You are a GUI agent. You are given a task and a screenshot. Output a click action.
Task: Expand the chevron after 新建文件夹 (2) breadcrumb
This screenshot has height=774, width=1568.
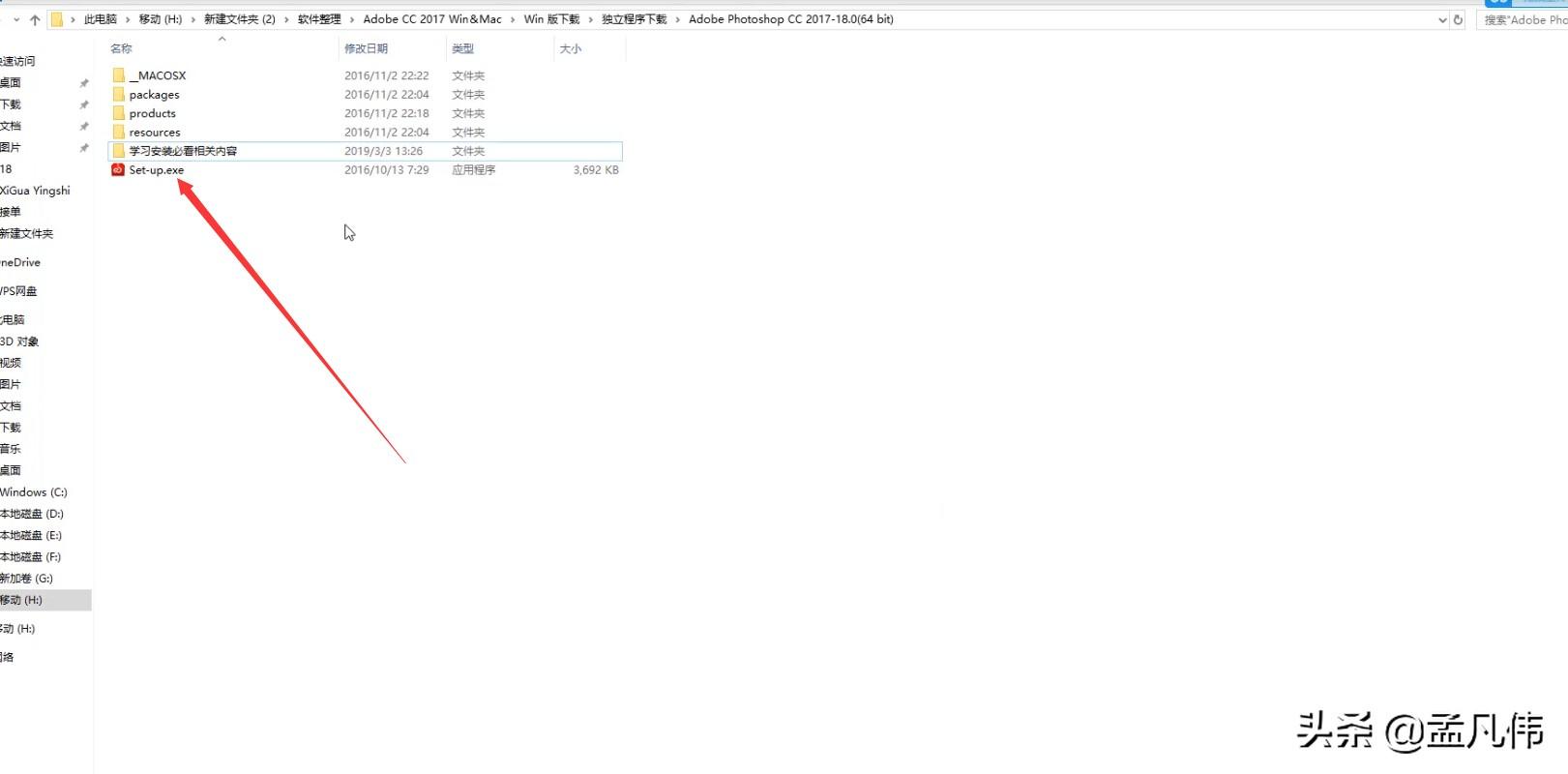click(286, 19)
